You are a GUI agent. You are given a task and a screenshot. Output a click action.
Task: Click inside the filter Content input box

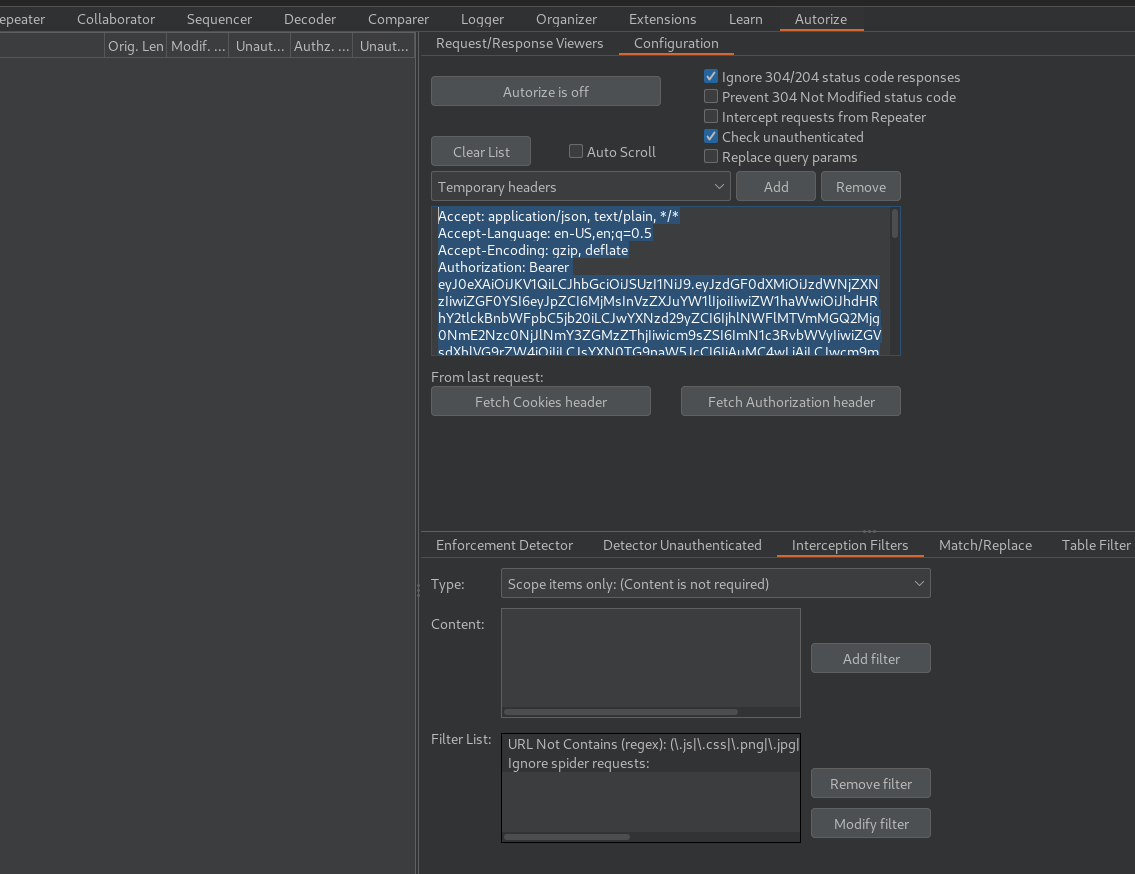[x=650, y=657]
